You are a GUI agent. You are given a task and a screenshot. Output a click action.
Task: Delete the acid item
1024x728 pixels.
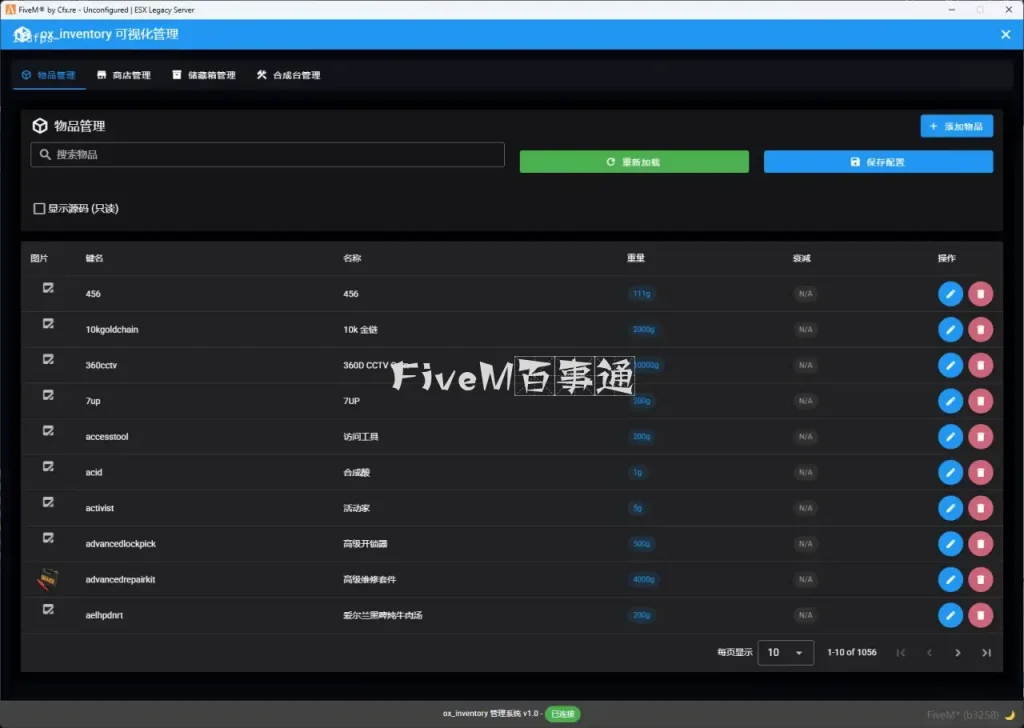click(x=981, y=472)
